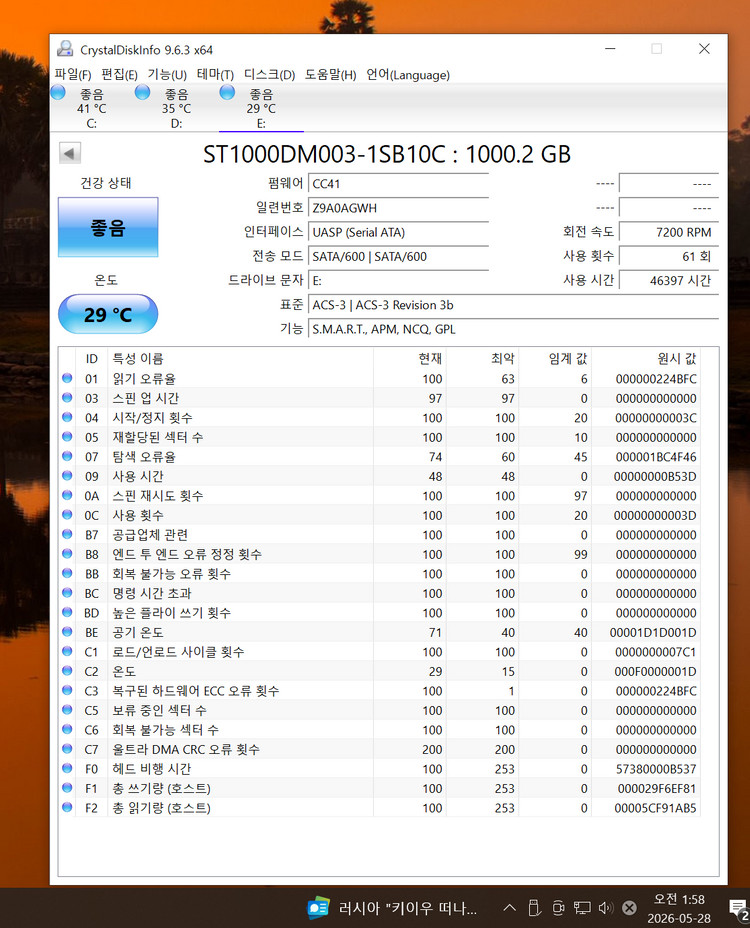
Task: Click the serial number field Z9A0AGWH
Action: [398, 208]
